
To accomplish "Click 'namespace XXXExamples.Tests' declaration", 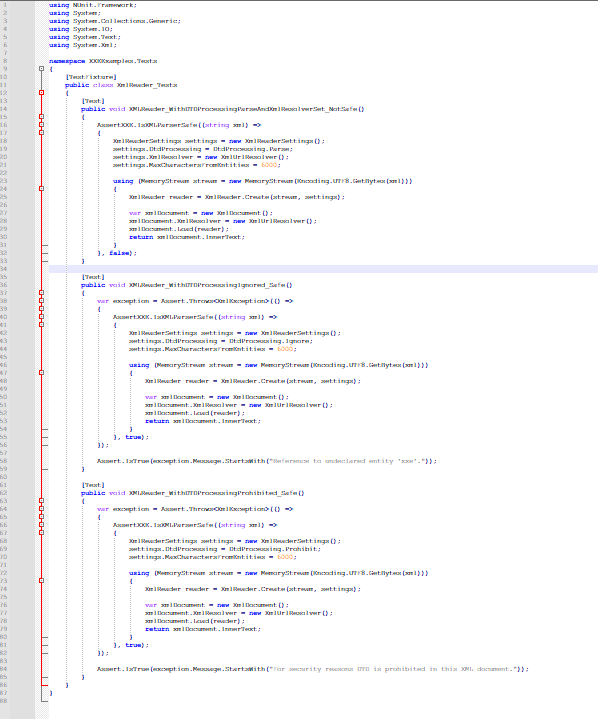I will pyautogui.click(x=103, y=61).
